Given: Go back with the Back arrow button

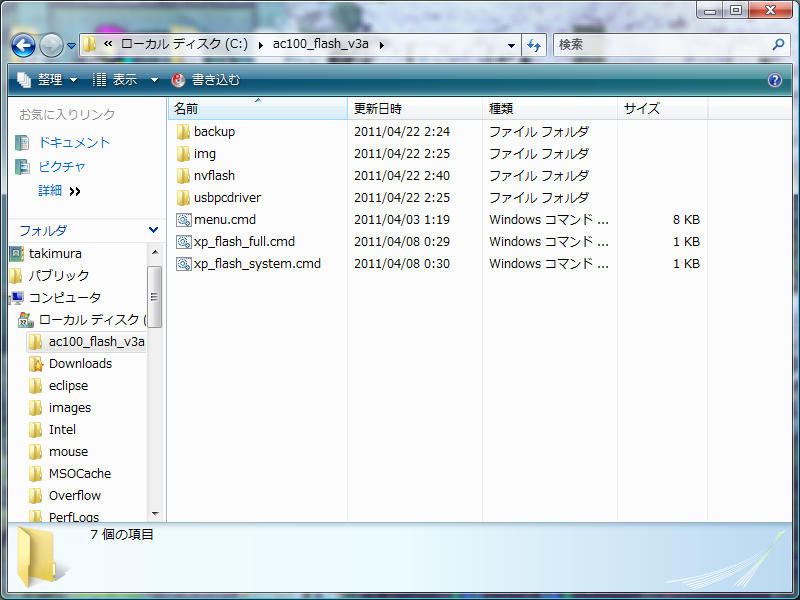Looking at the screenshot, I should (x=23, y=45).
